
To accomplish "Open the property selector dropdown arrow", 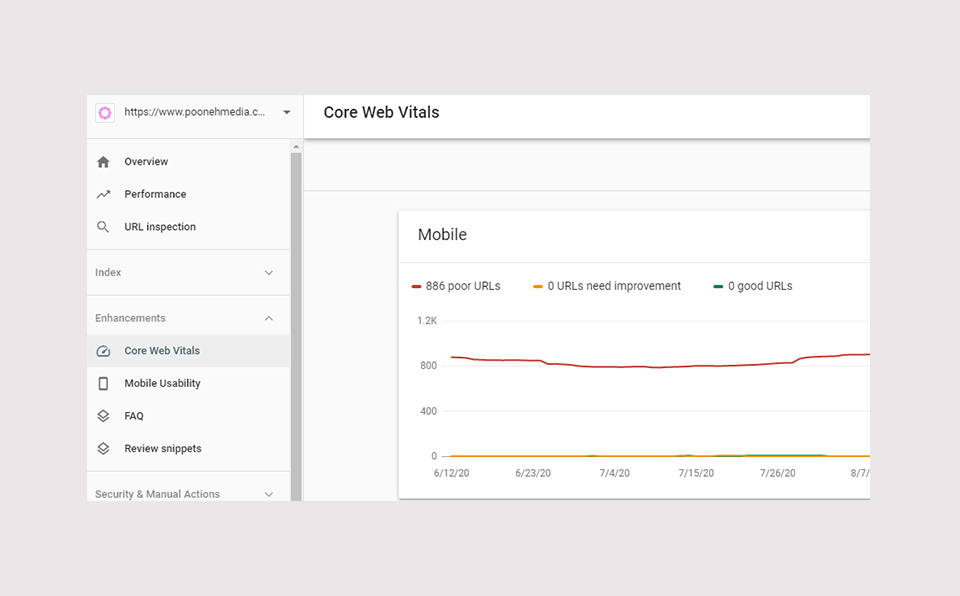I will 287,112.
